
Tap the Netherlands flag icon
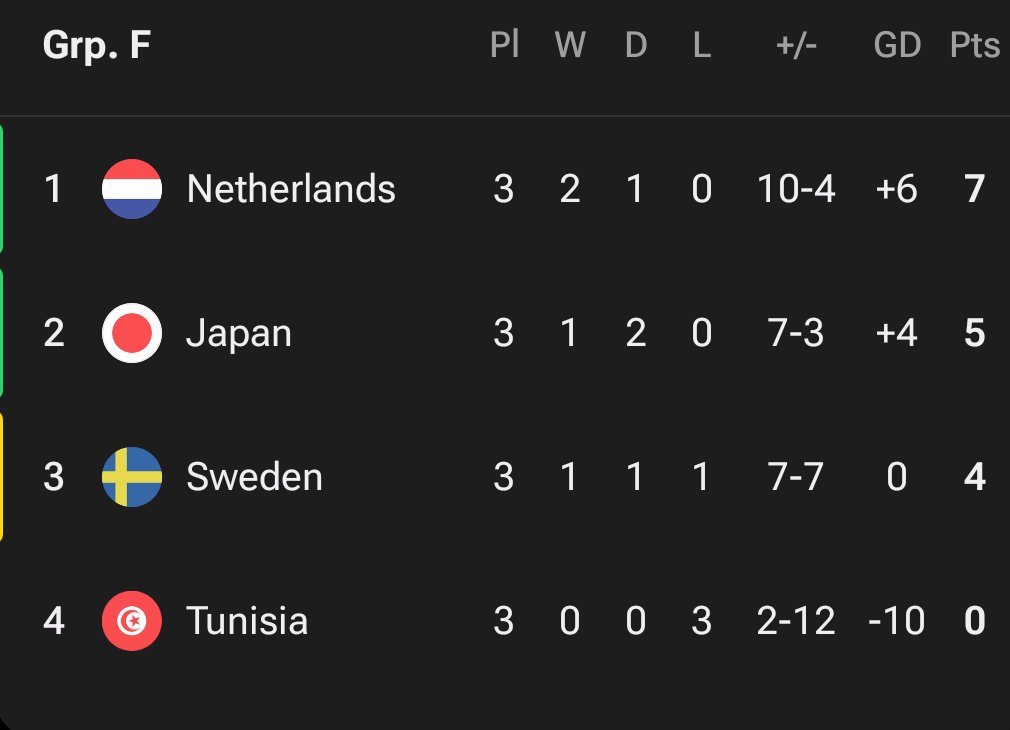(x=132, y=189)
